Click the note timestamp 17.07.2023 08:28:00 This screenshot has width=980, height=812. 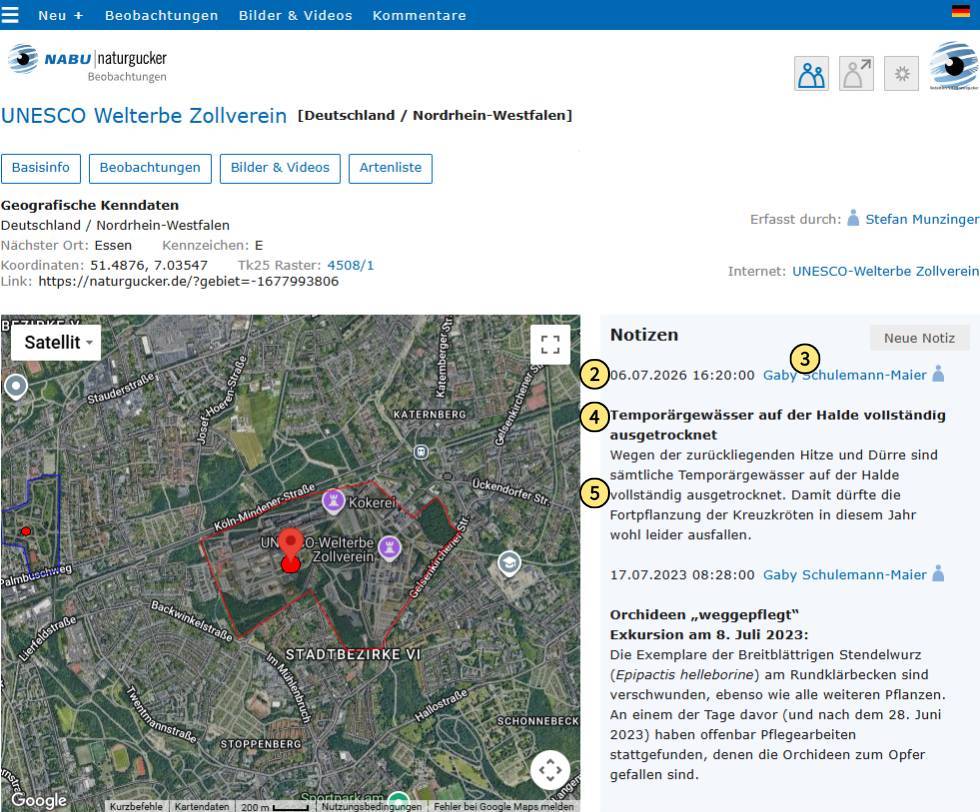click(682, 574)
